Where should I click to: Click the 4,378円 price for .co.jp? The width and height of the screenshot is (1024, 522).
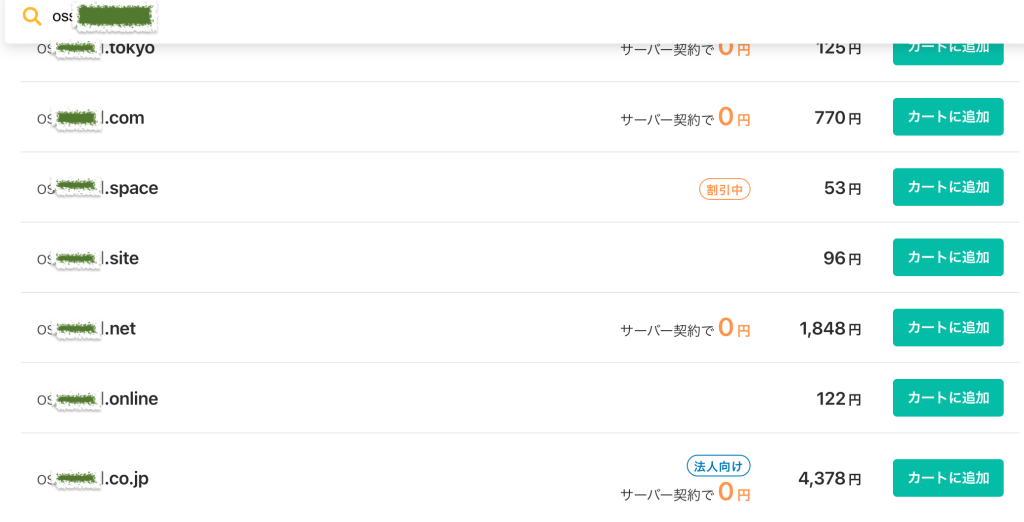(x=829, y=479)
